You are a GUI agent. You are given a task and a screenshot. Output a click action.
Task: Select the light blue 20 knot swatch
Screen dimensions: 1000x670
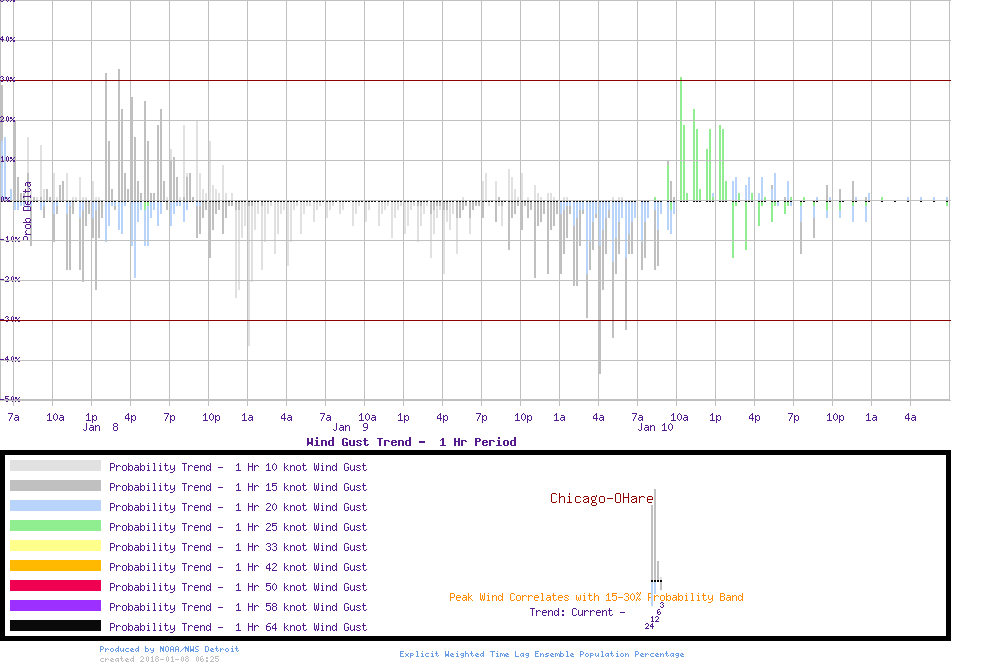(x=55, y=506)
